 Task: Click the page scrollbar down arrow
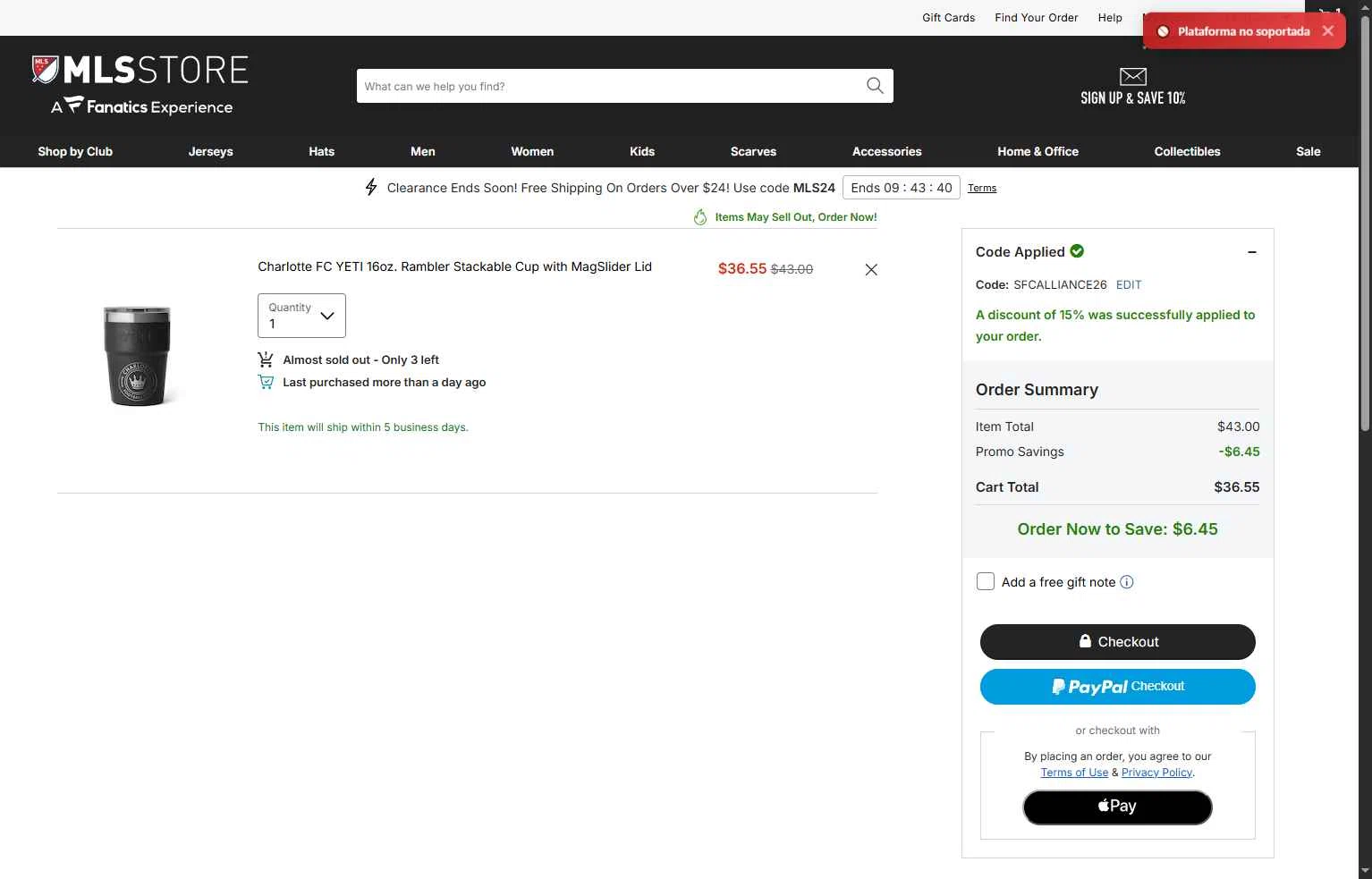coord(1365,872)
